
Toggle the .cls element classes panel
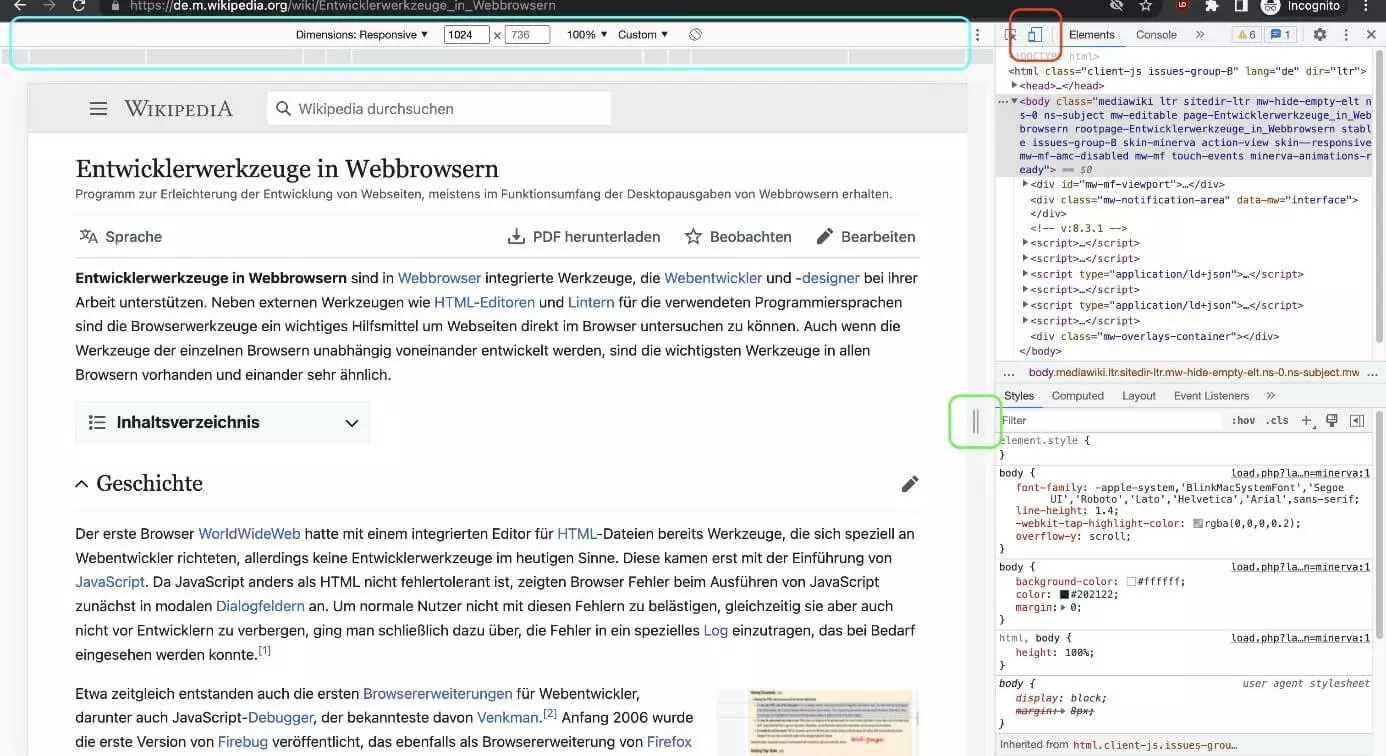pos(1277,421)
